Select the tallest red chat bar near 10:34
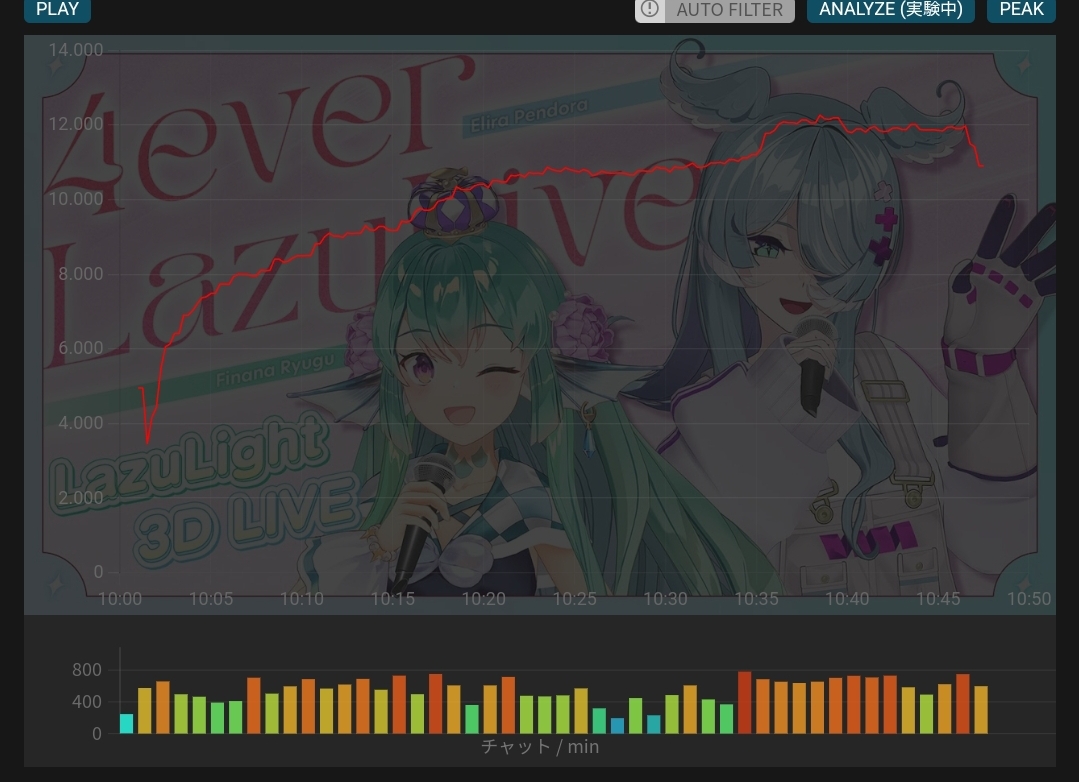The width and height of the screenshot is (1079, 782). click(x=745, y=702)
